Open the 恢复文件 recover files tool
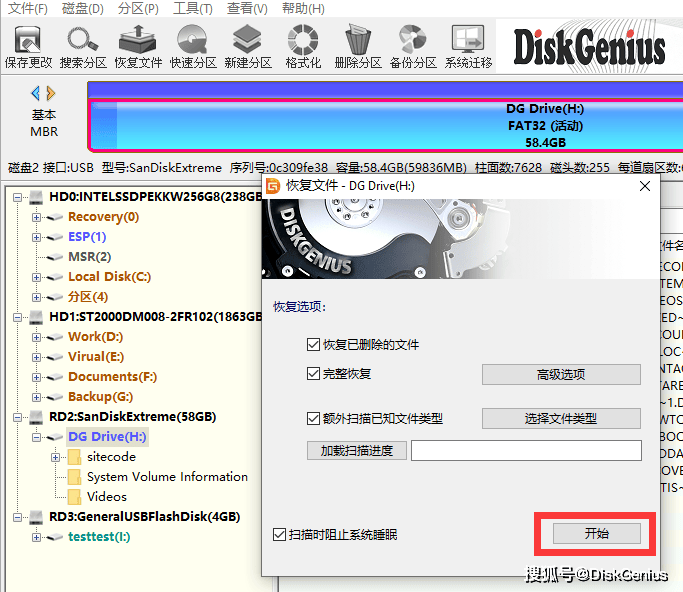Image resolution: width=683 pixels, height=592 pixels. click(x=137, y=46)
